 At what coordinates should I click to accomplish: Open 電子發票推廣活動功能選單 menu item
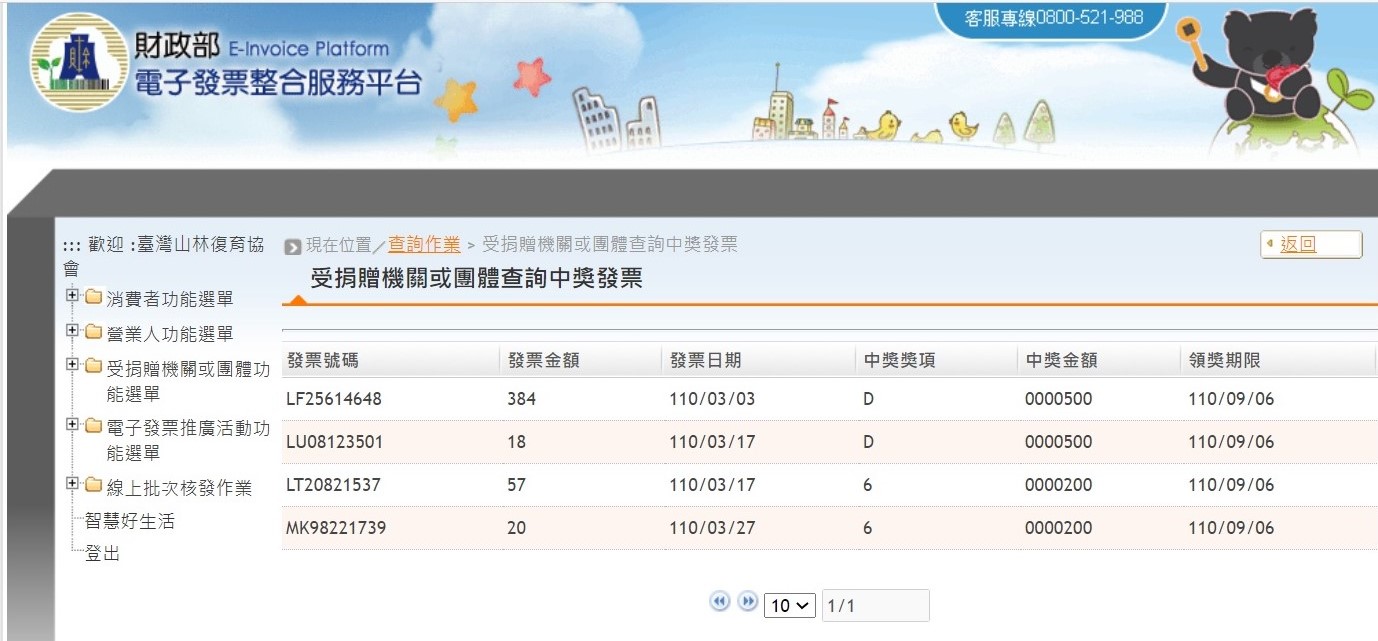(x=188, y=441)
